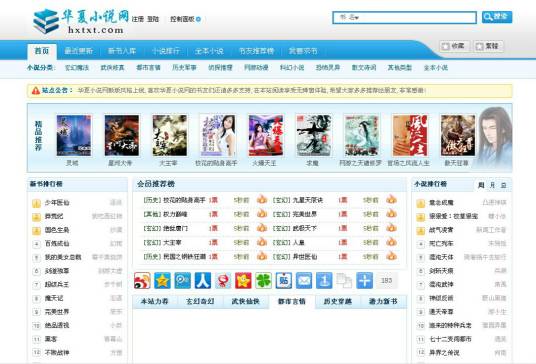This screenshot has height=364, width=536.
Task: Open the 全本小说 navigation item
Action: tap(209, 51)
